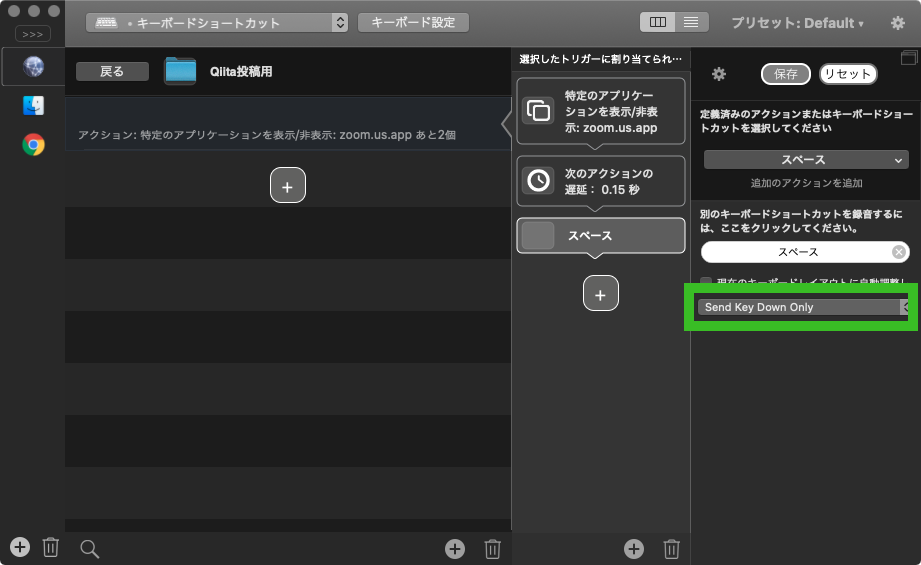Open the Send Key Down Only dropdown
921x565 pixels.
click(804, 307)
